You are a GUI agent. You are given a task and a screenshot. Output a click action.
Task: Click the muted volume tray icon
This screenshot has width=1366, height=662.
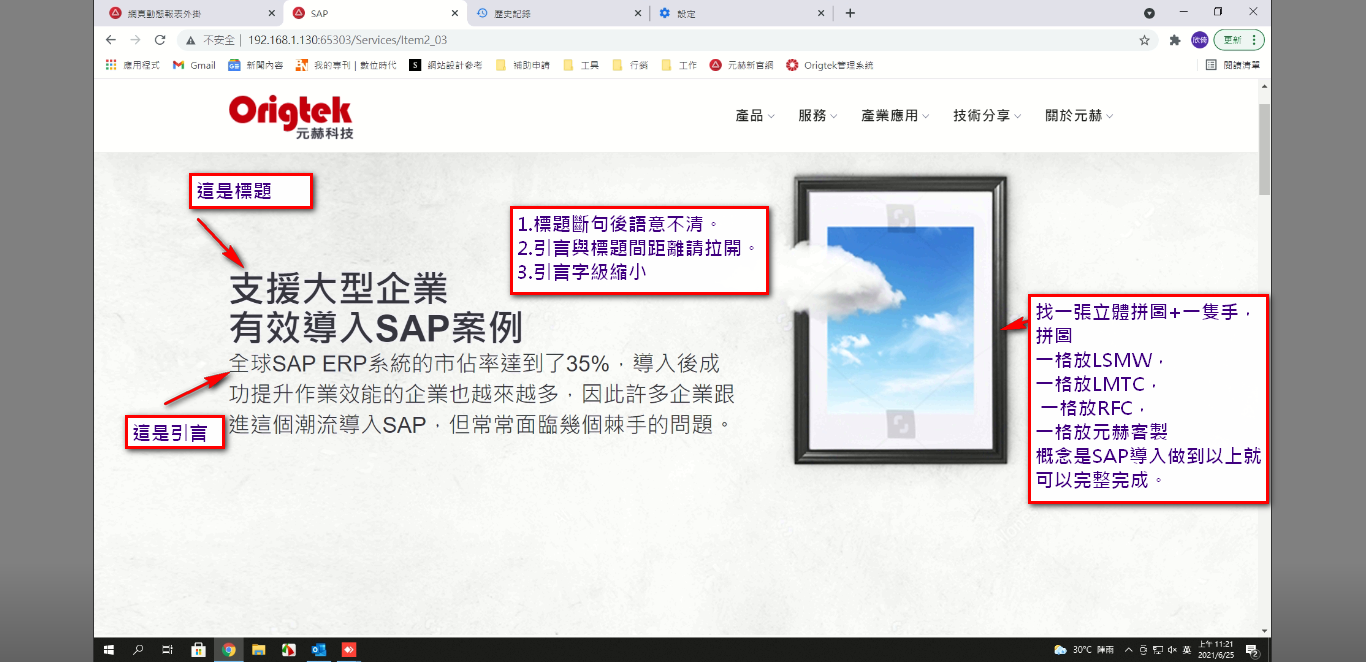click(1172, 650)
